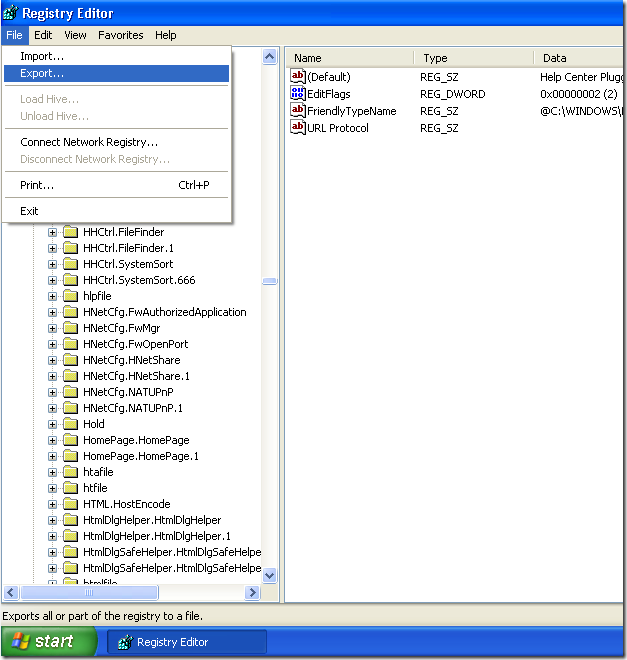This screenshot has width=627, height=660.
Task: Click the (Default) string value icon
Action: [298, 76]
